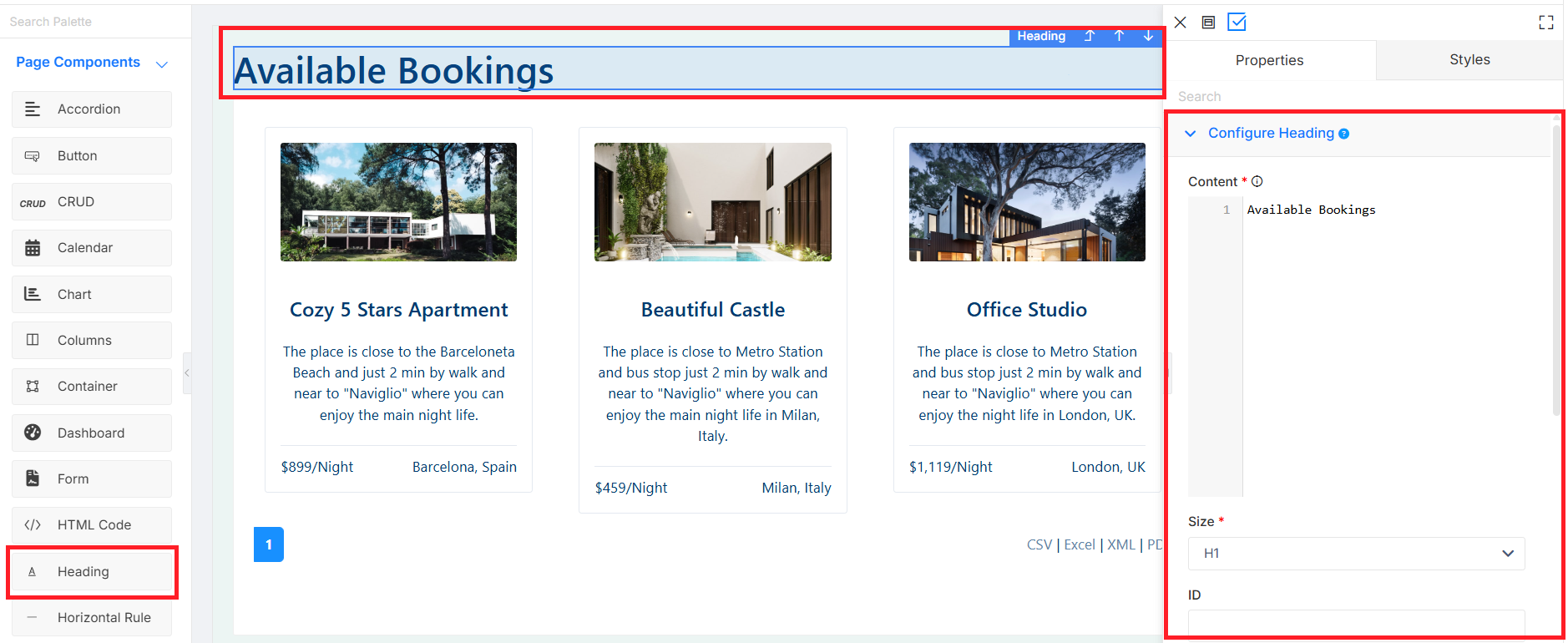Image resolution: width=1568 pixels, height=643 pixels.
Task: Click the Heading component icon in palette
Action: point(33,572)
